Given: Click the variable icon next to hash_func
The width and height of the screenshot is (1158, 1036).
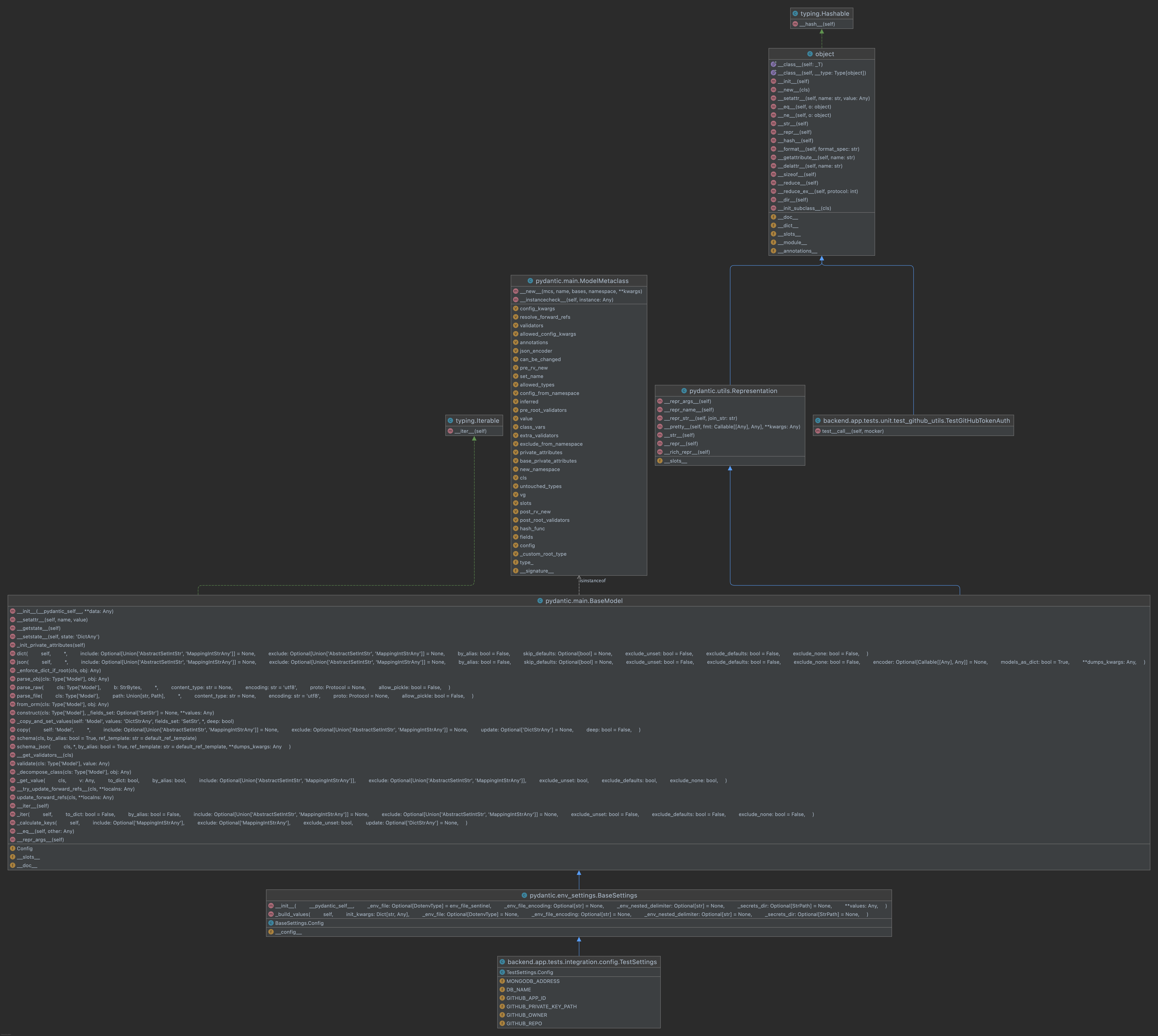Looking at the screenshot, I should coord(516,528).
